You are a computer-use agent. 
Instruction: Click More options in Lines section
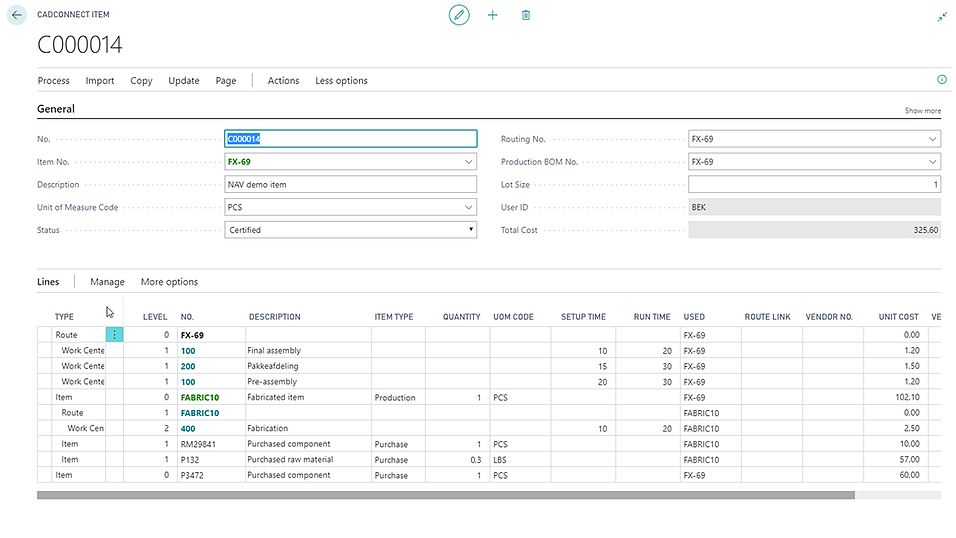click(169, 282)
